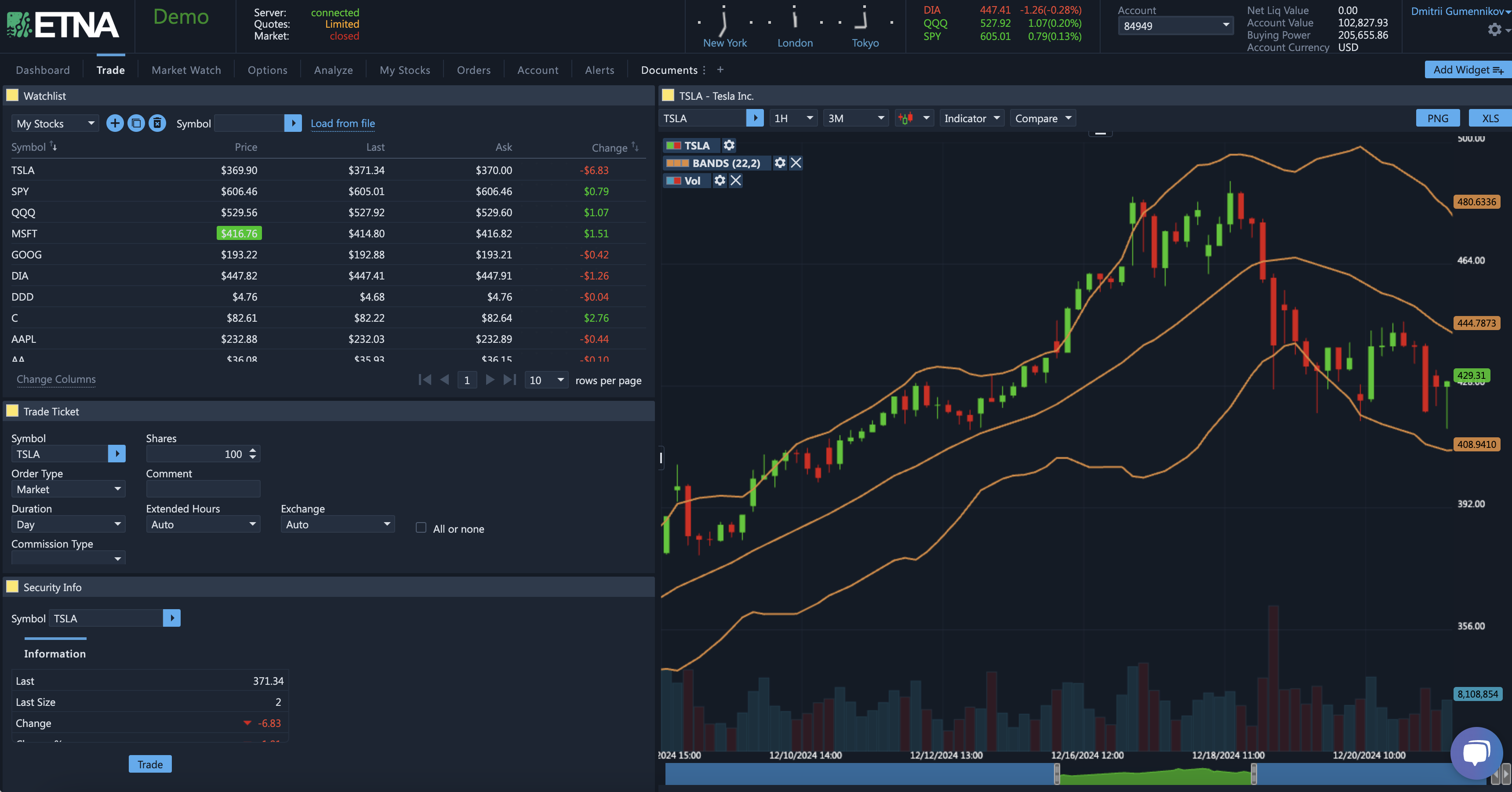Open the 1H timeframe dropdown

click(793, 117)
